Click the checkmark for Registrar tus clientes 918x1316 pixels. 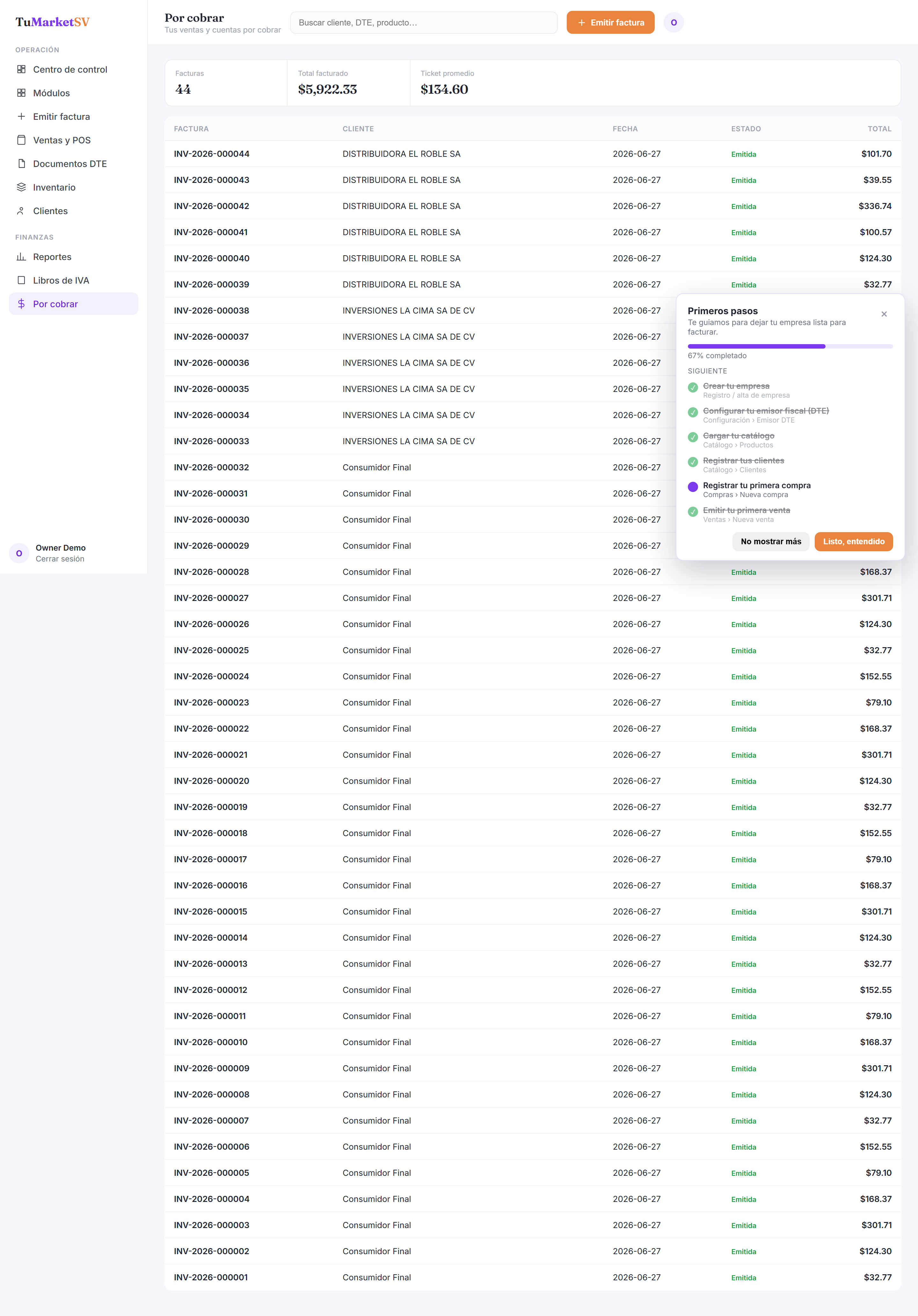[693, 462]
